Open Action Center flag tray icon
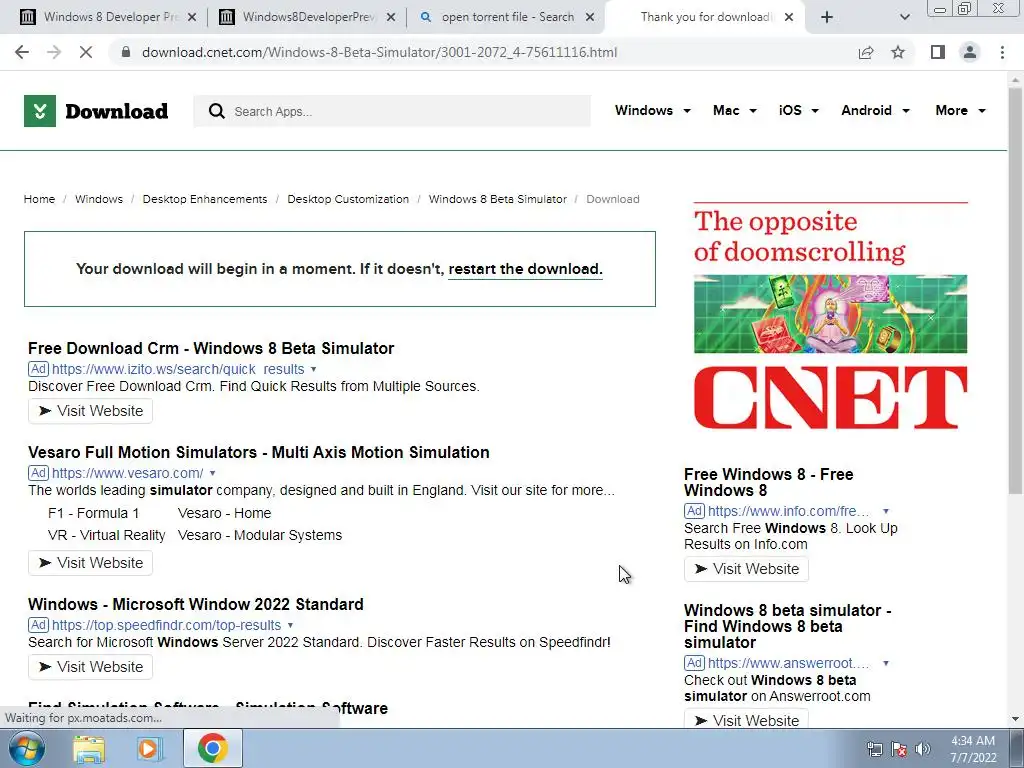Screen dimensions: 1024x768 (899, 749)
